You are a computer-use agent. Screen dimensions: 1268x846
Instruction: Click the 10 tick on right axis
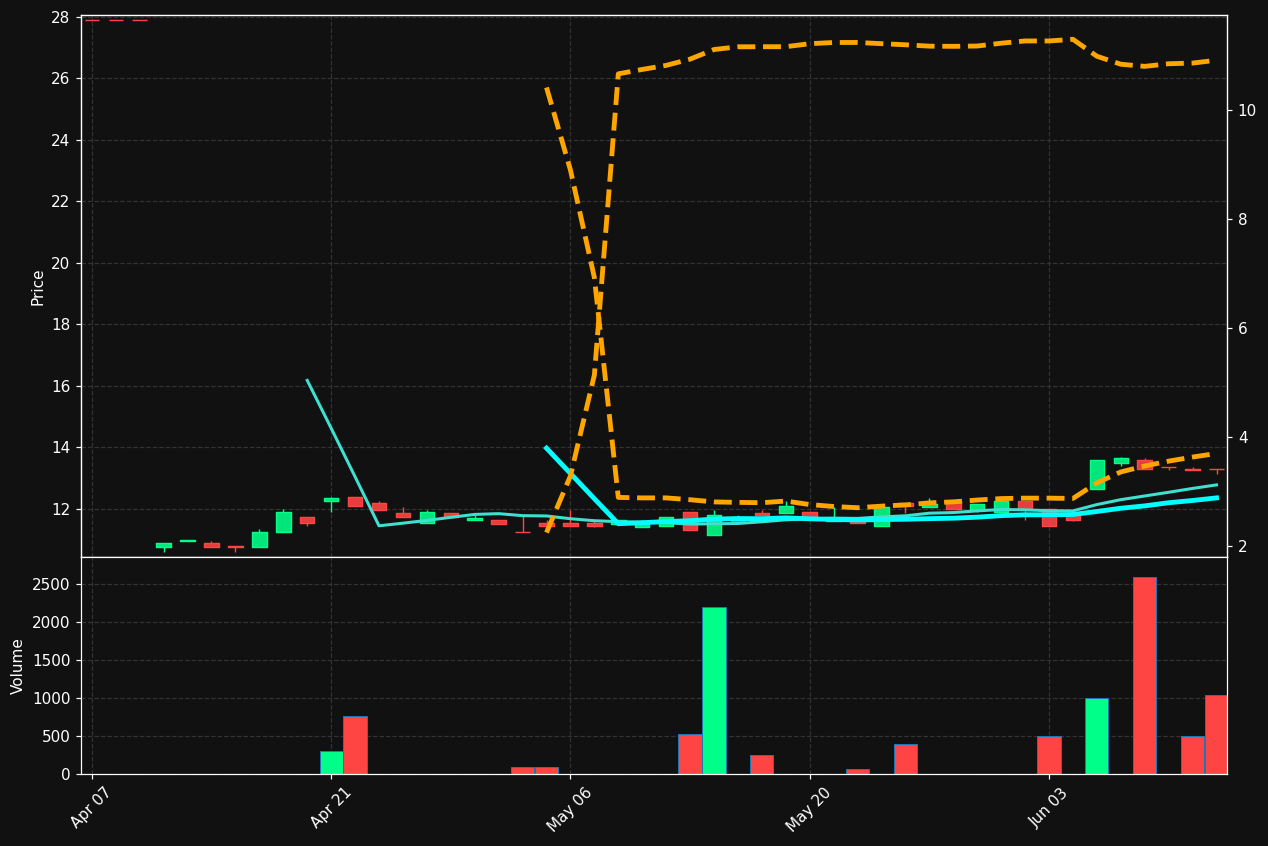(x=1247, y=110)
